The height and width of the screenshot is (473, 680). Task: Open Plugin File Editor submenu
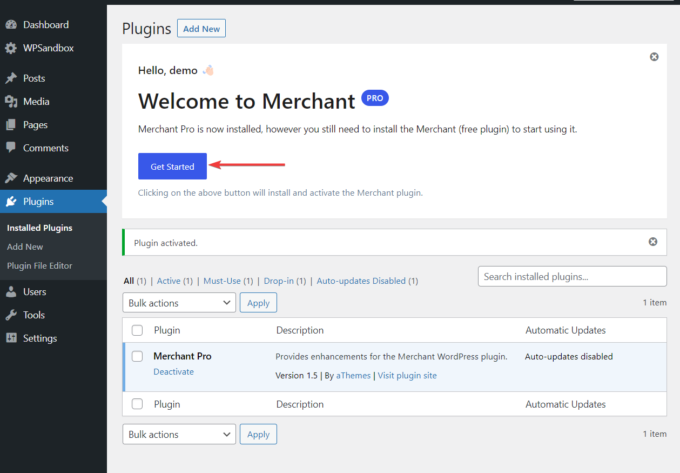[x=39, y=266]
